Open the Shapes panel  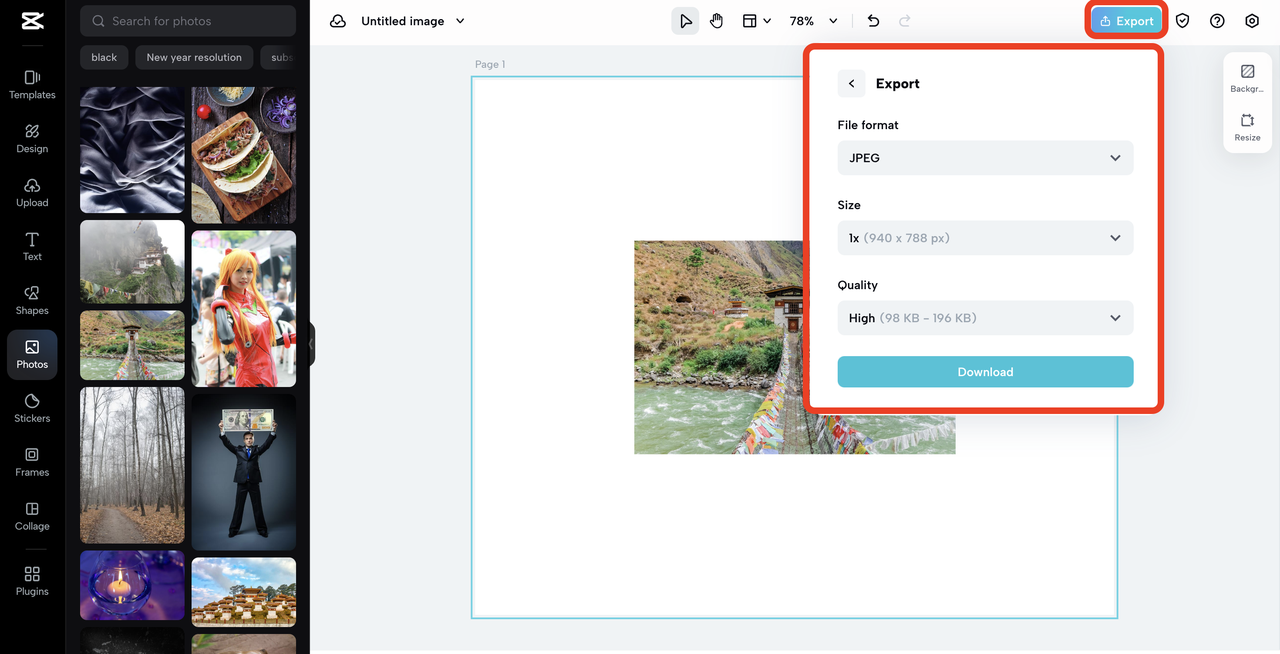click(x=32, y=300)
